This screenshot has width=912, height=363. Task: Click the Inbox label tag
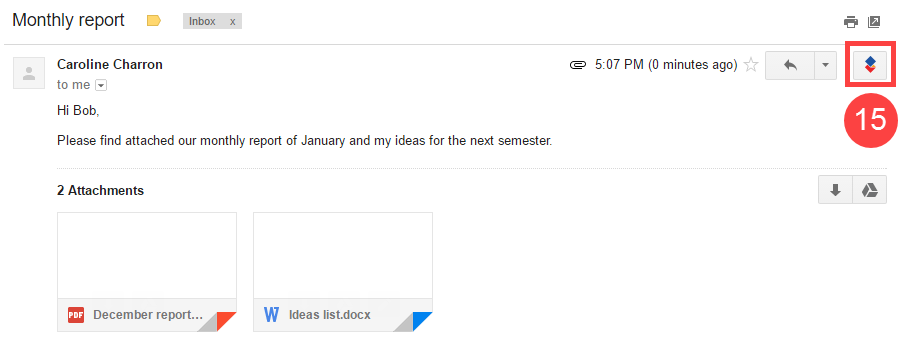click(x=202, y=22)
